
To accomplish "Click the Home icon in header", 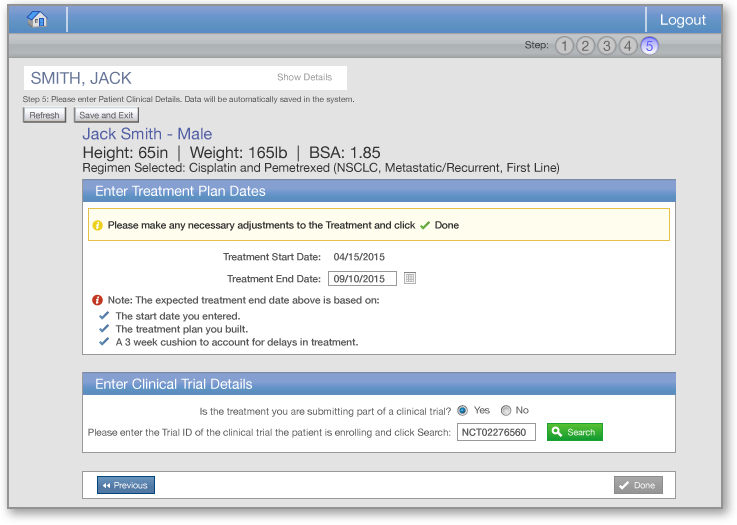I will [x=37, y=19].
